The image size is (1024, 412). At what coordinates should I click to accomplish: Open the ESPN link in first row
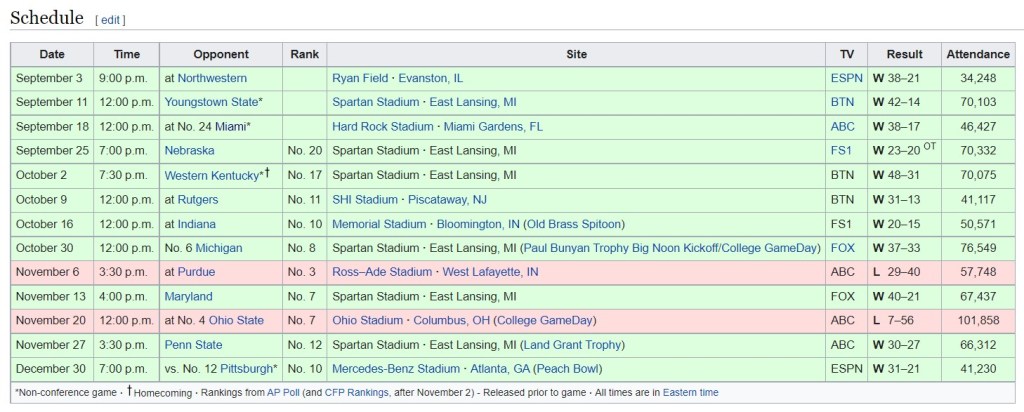pyautogui.click(x=845, y=78)
